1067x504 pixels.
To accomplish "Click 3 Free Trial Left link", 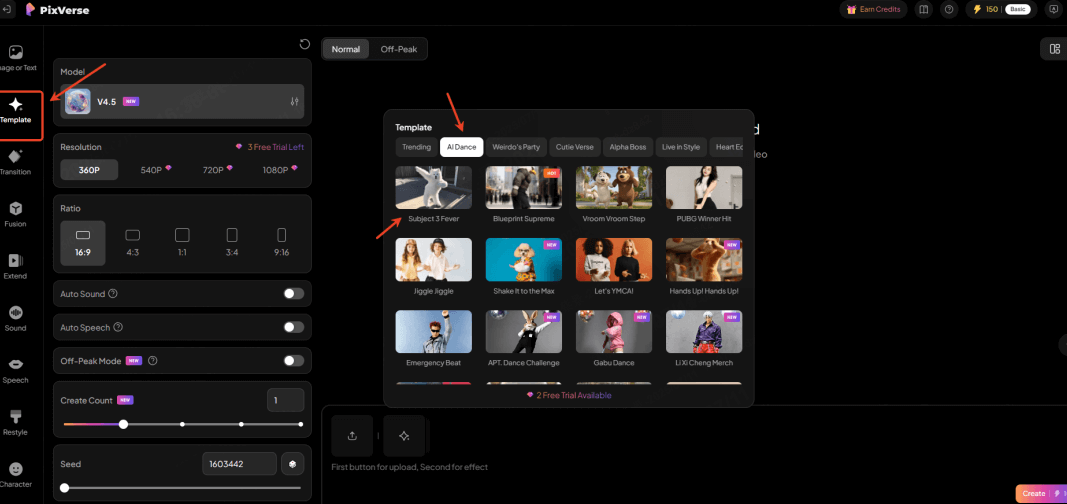I will pos(270,147).
